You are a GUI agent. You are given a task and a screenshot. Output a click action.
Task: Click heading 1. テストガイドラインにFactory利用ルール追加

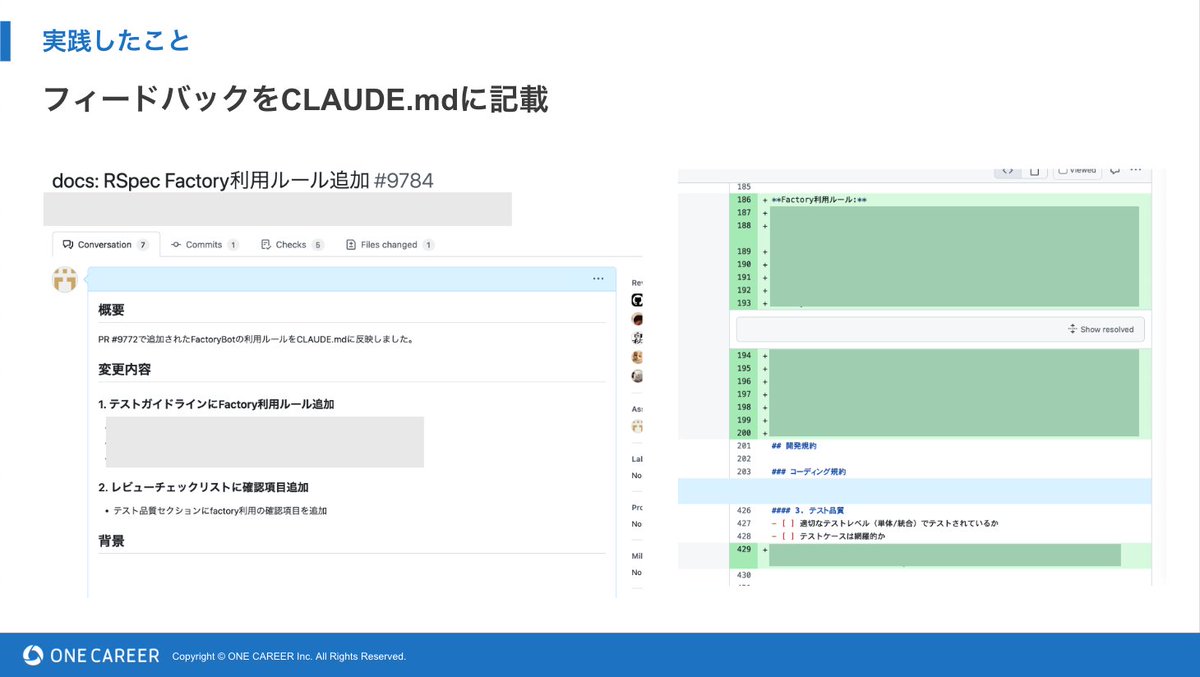(x=216, y=404)
